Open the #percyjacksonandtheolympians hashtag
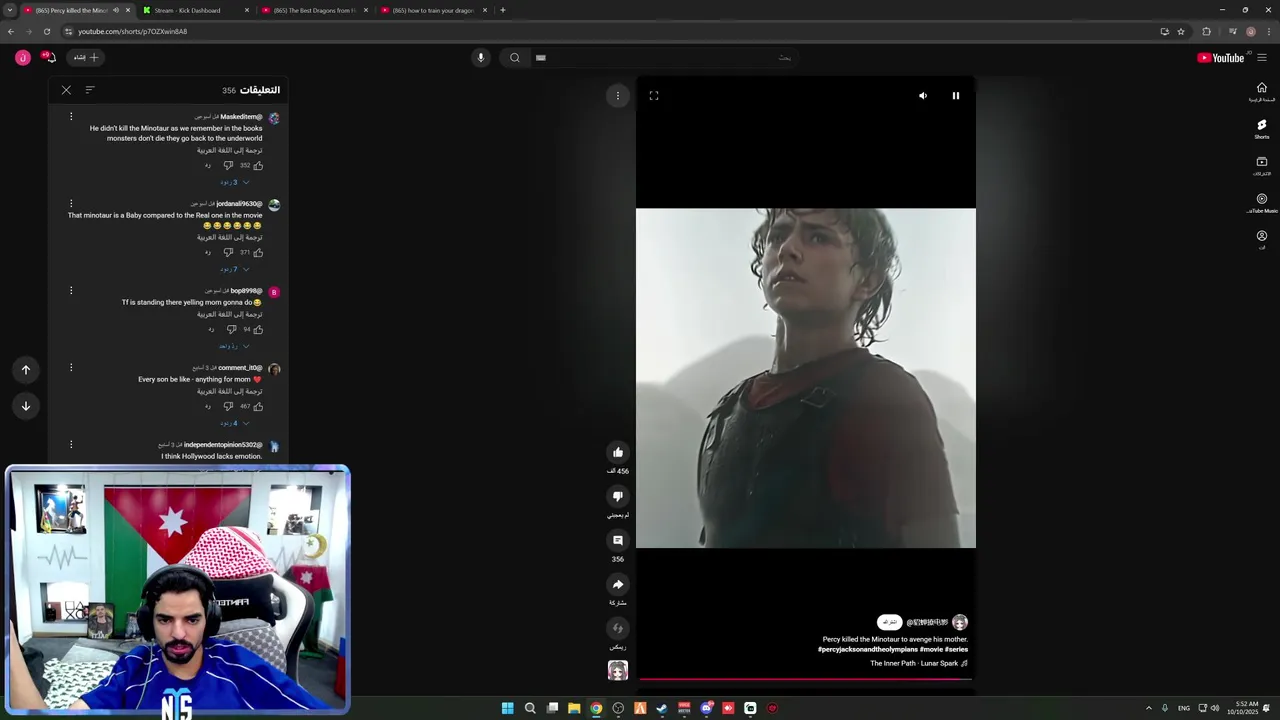The height and width of the screenshot is (720, 1280). [867, 650]
